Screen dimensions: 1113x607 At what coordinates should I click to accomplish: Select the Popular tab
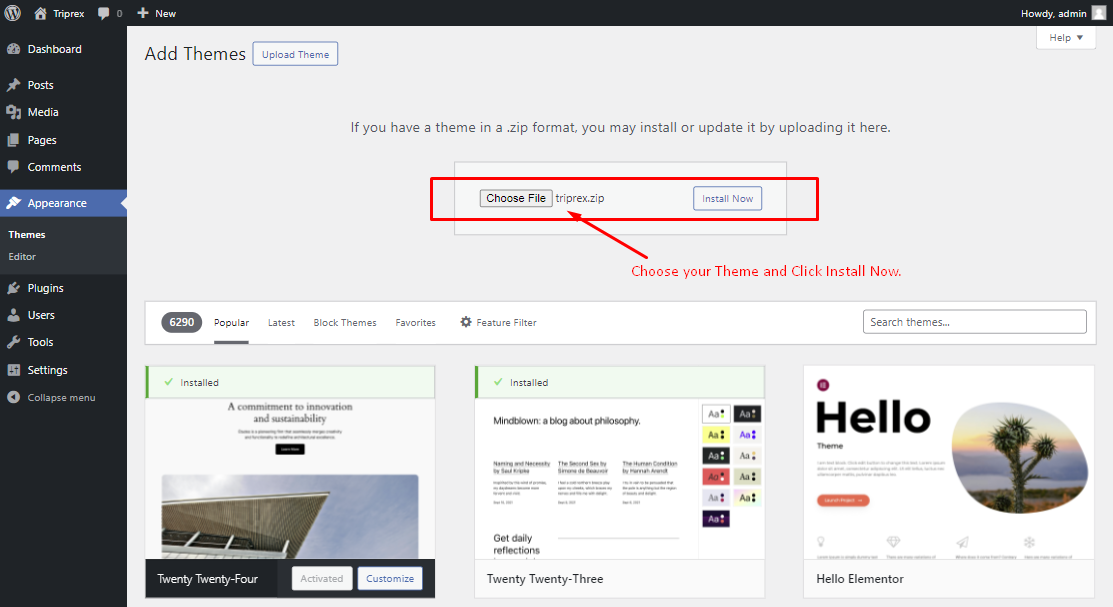pos(231,322)
